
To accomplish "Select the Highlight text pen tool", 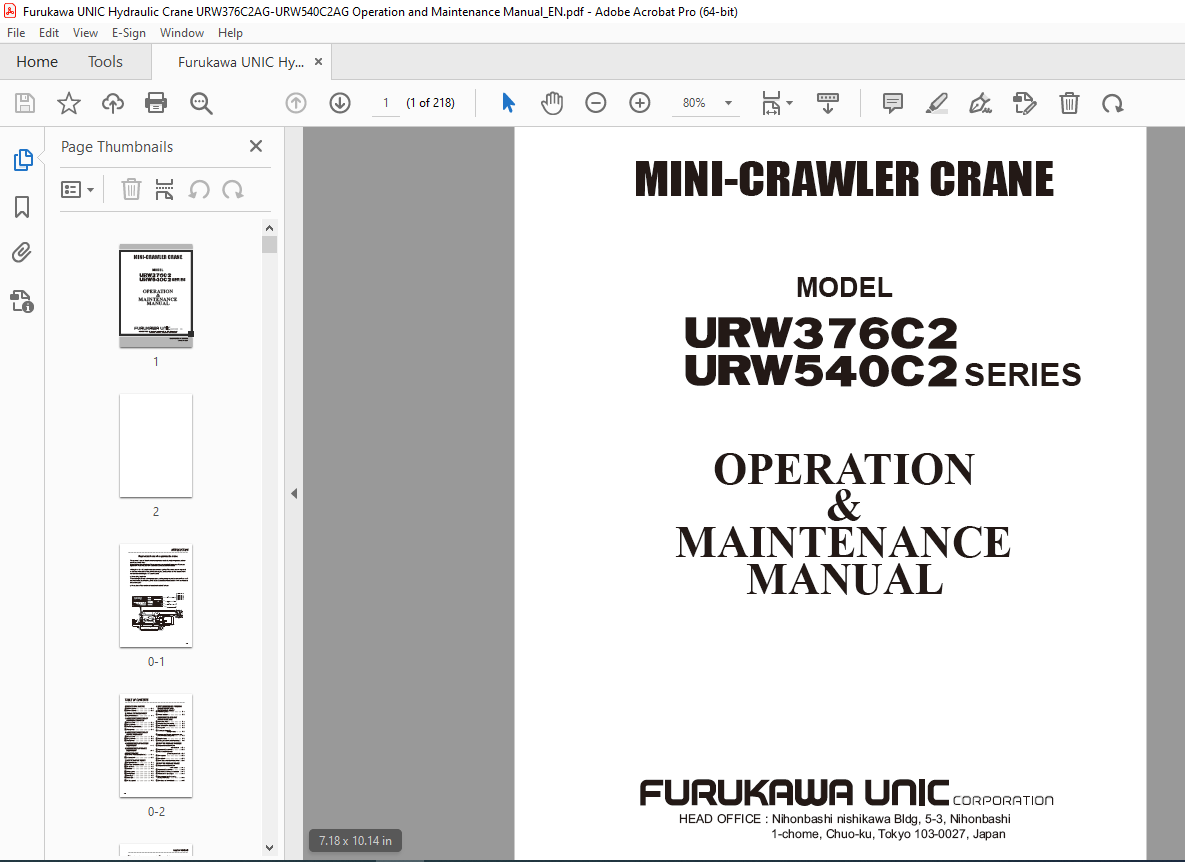I will tap(937, 103).
